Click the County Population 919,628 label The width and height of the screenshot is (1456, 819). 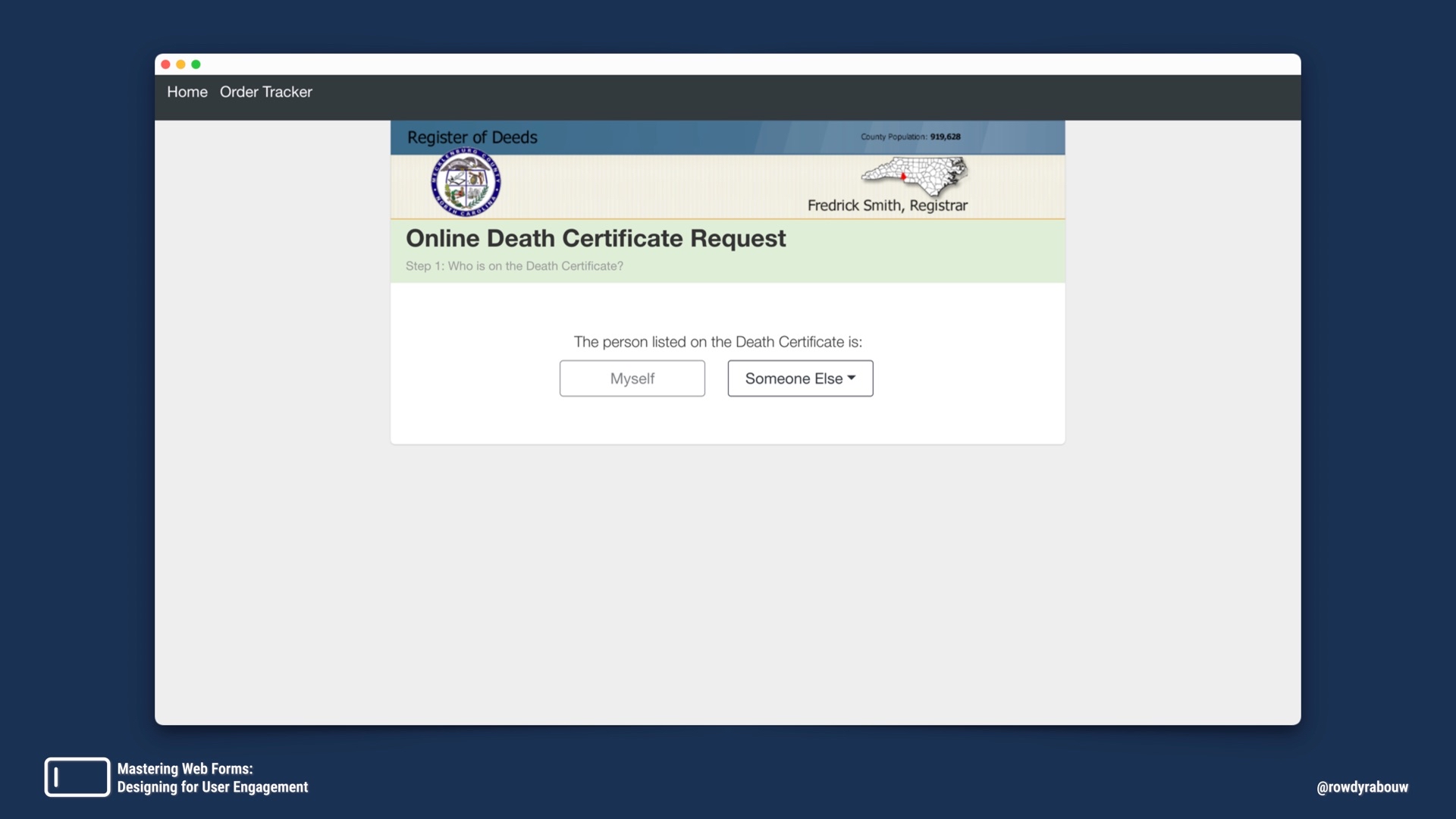pyautogui.click(x=910, y=136)
